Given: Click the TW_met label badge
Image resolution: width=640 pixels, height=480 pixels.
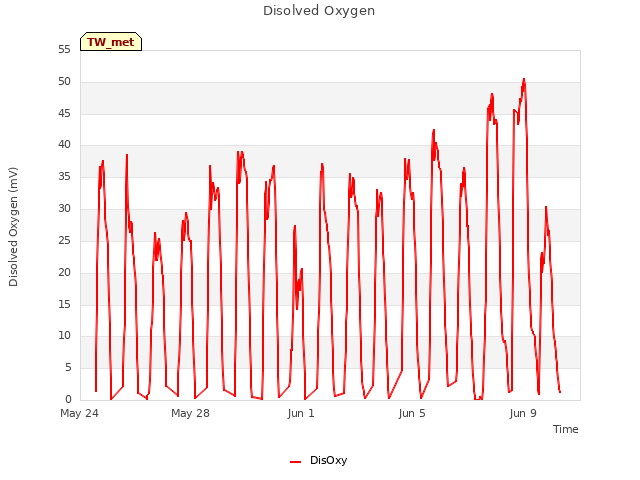Looking at the screenshot, I should (111, 42).
